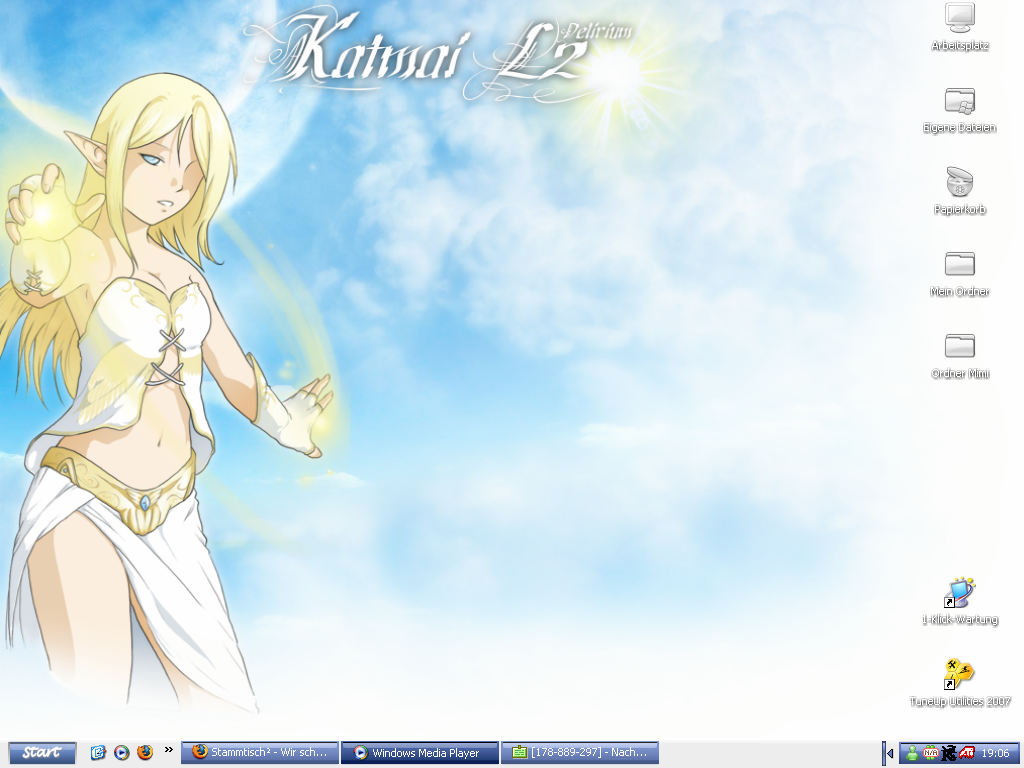This screenshot has height=768, width=1024.
Task: Switch to Windows Media Player taskbar button
Action: 419,753
